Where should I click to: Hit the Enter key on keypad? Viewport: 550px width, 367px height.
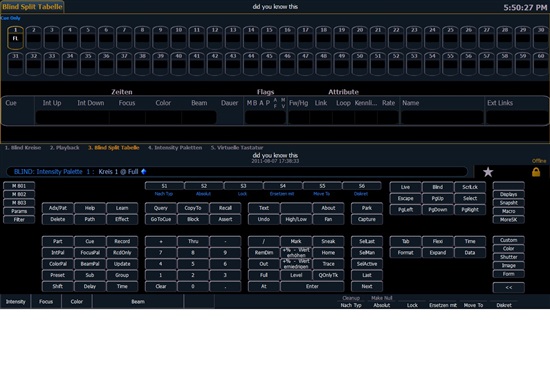(312, 286)
